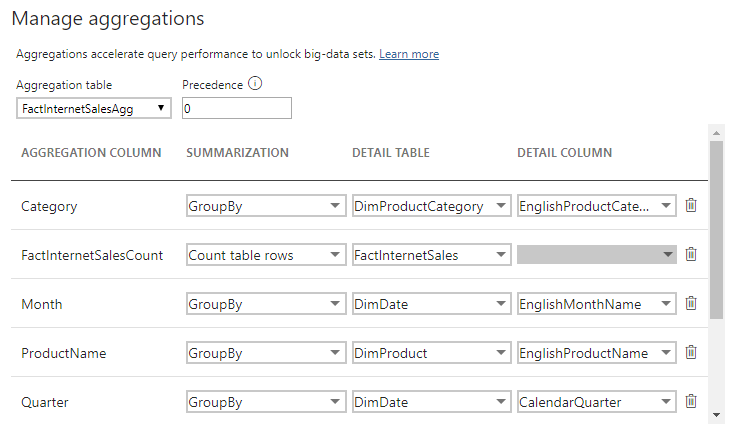Open the Learn more link
Screen dimensions: 748x448
coord(409,54)
